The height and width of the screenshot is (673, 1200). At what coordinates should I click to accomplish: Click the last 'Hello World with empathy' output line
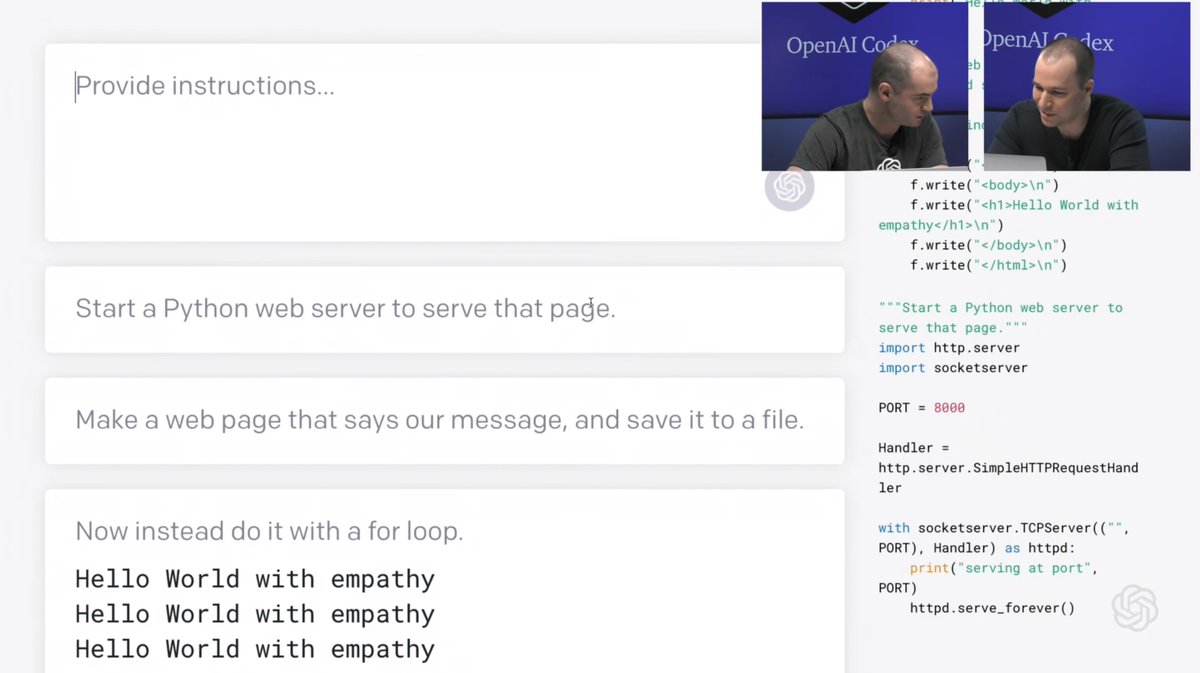255,649
